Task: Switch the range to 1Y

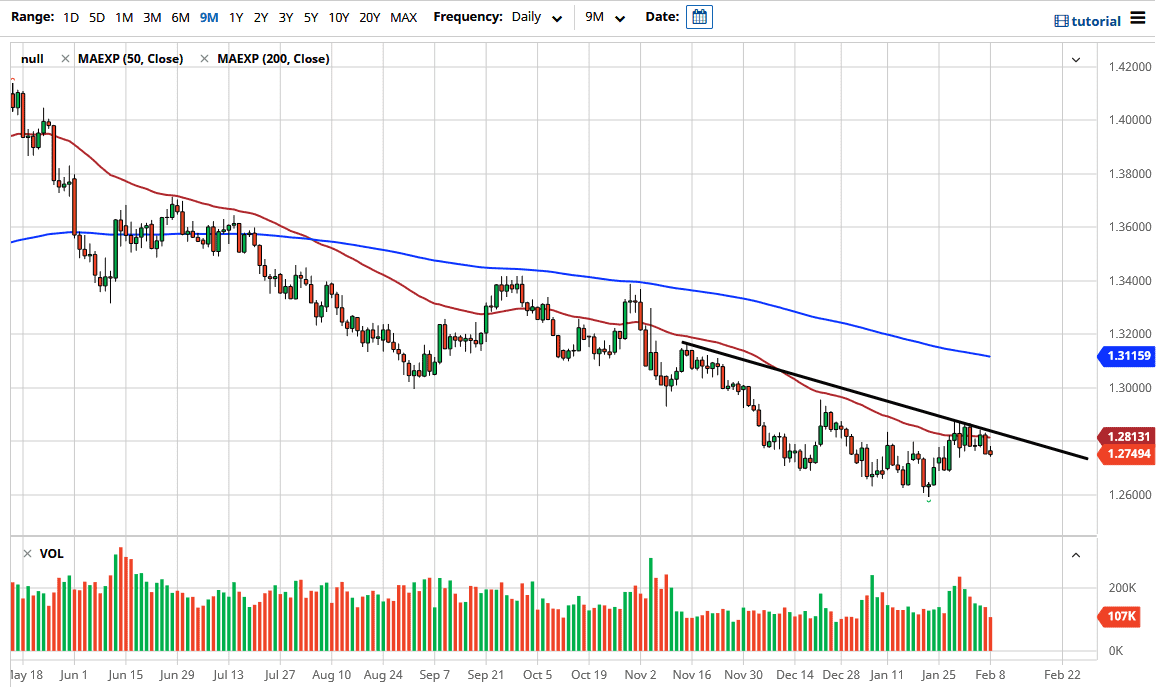Action: (236, 16)
